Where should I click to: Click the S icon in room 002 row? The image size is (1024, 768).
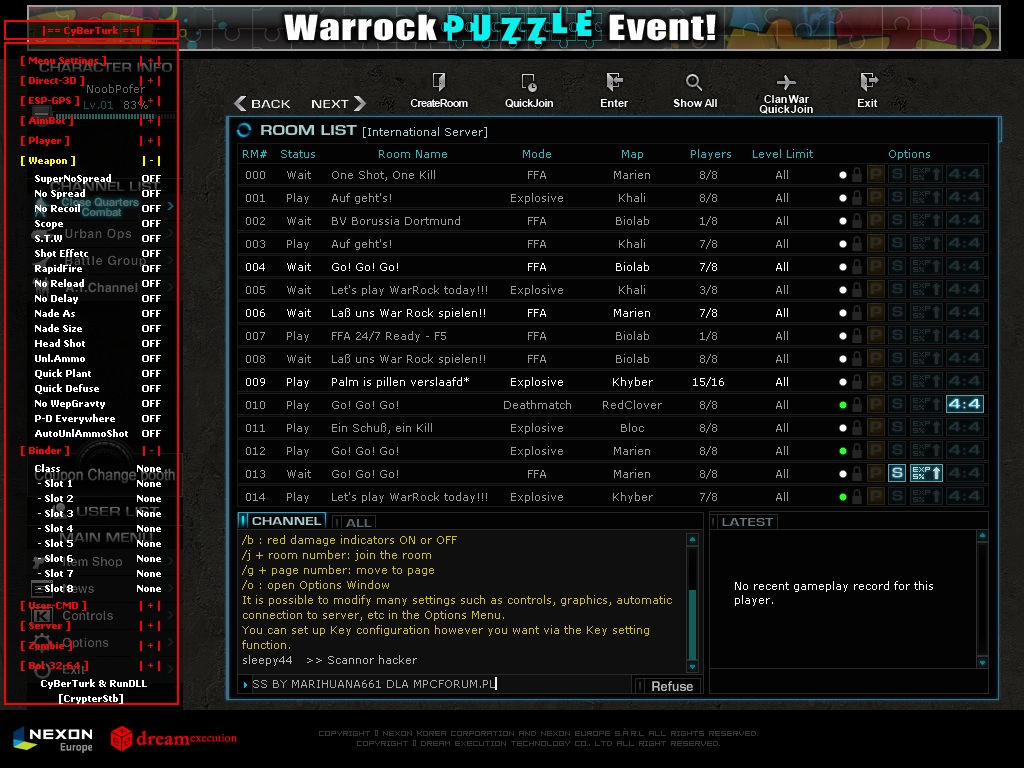click(897, 221)
